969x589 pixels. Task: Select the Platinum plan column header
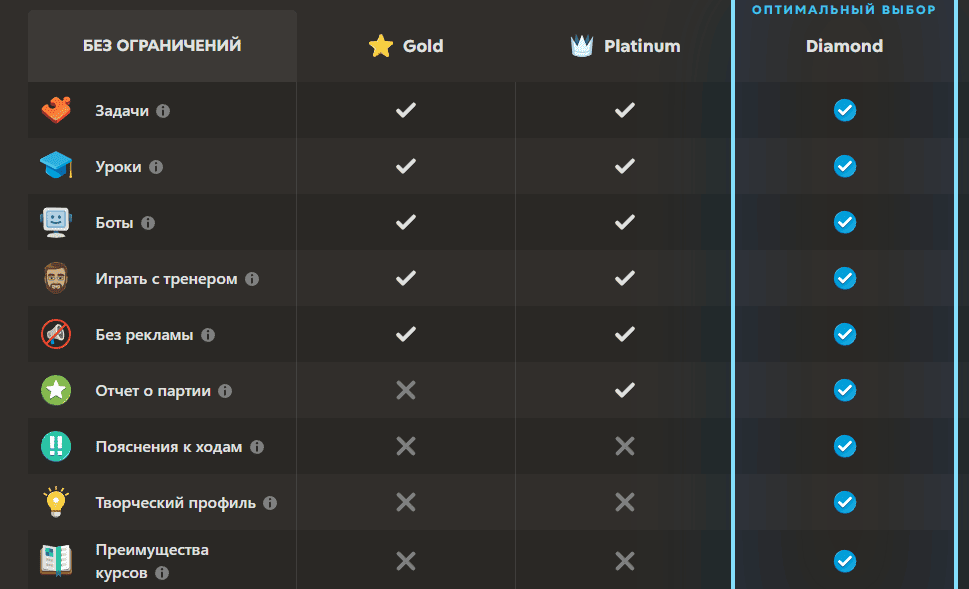(625, 46)
